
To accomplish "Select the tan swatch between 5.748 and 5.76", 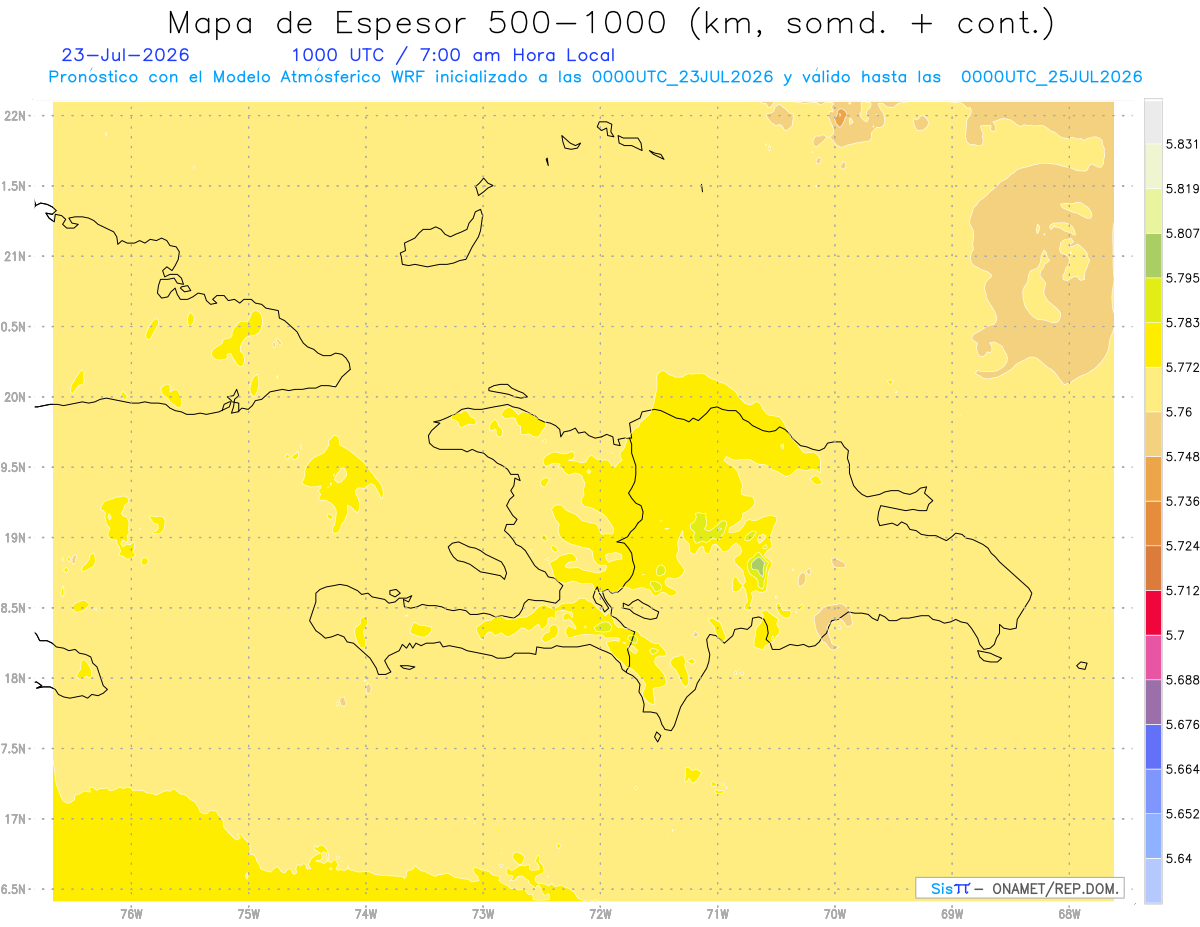I will click(1153, 434).
